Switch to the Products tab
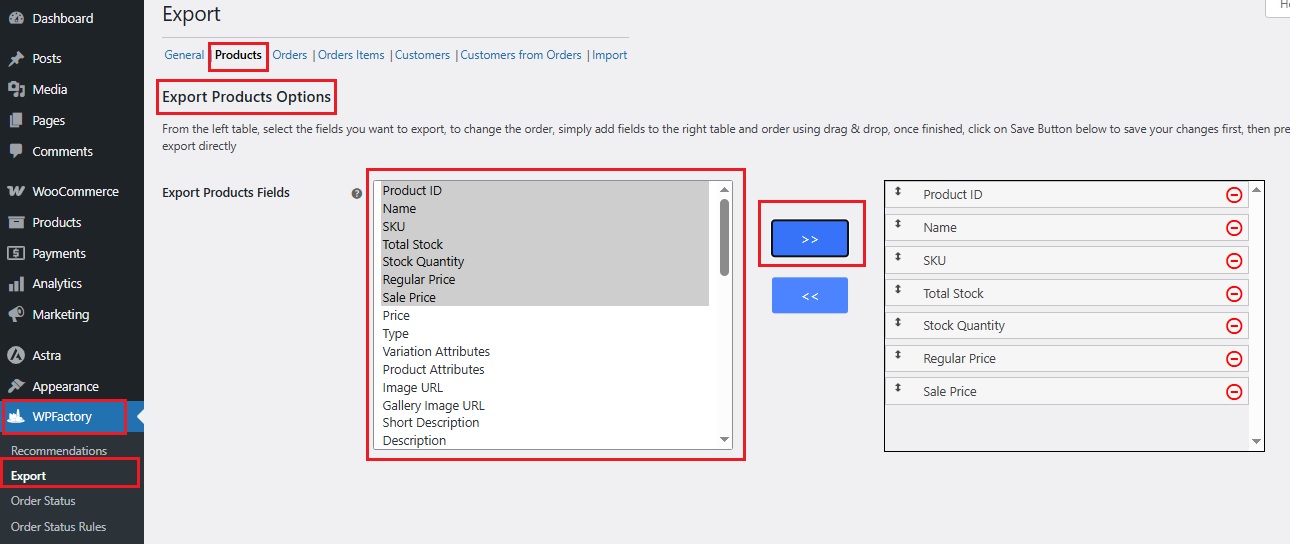Screen dimensions: 1290x544 click(238, 55)
